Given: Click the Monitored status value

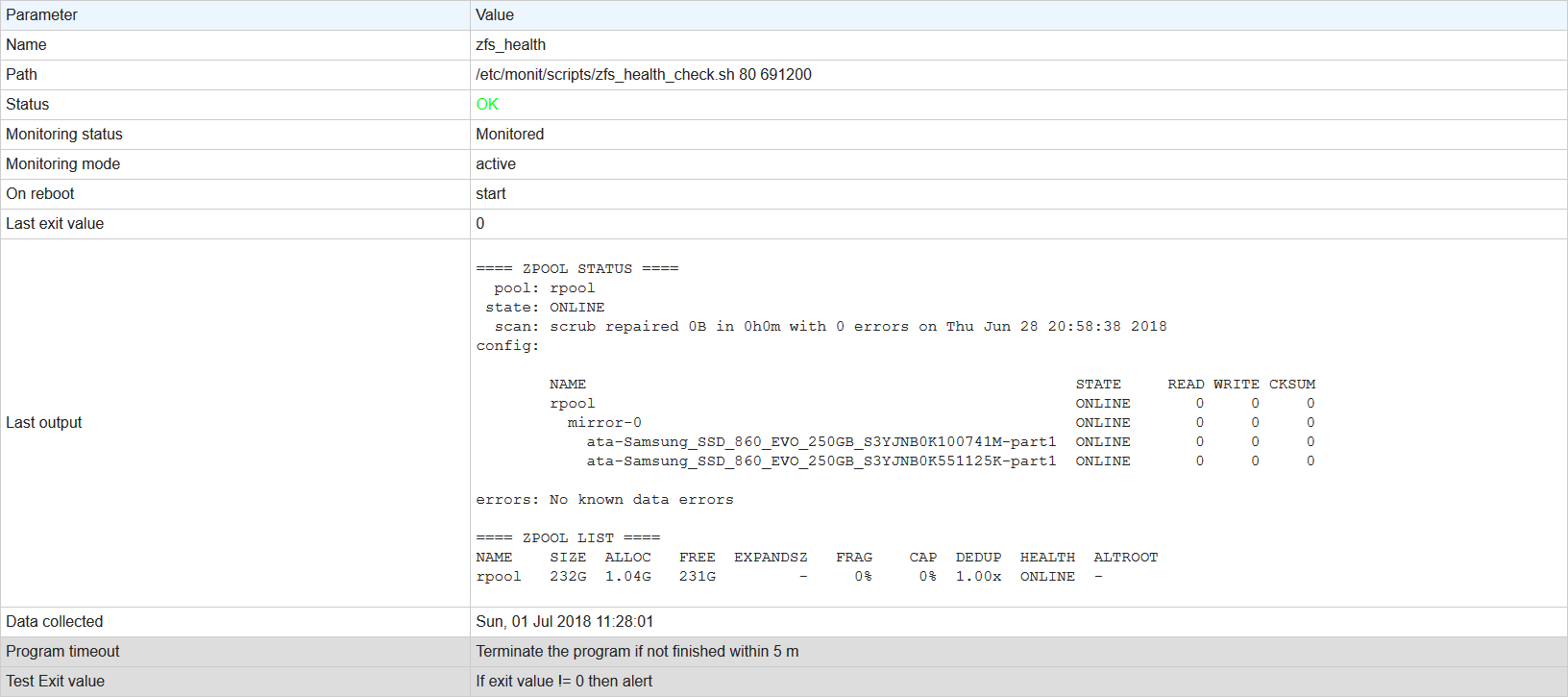Looking at the screenshot, I should pos(509,134).
